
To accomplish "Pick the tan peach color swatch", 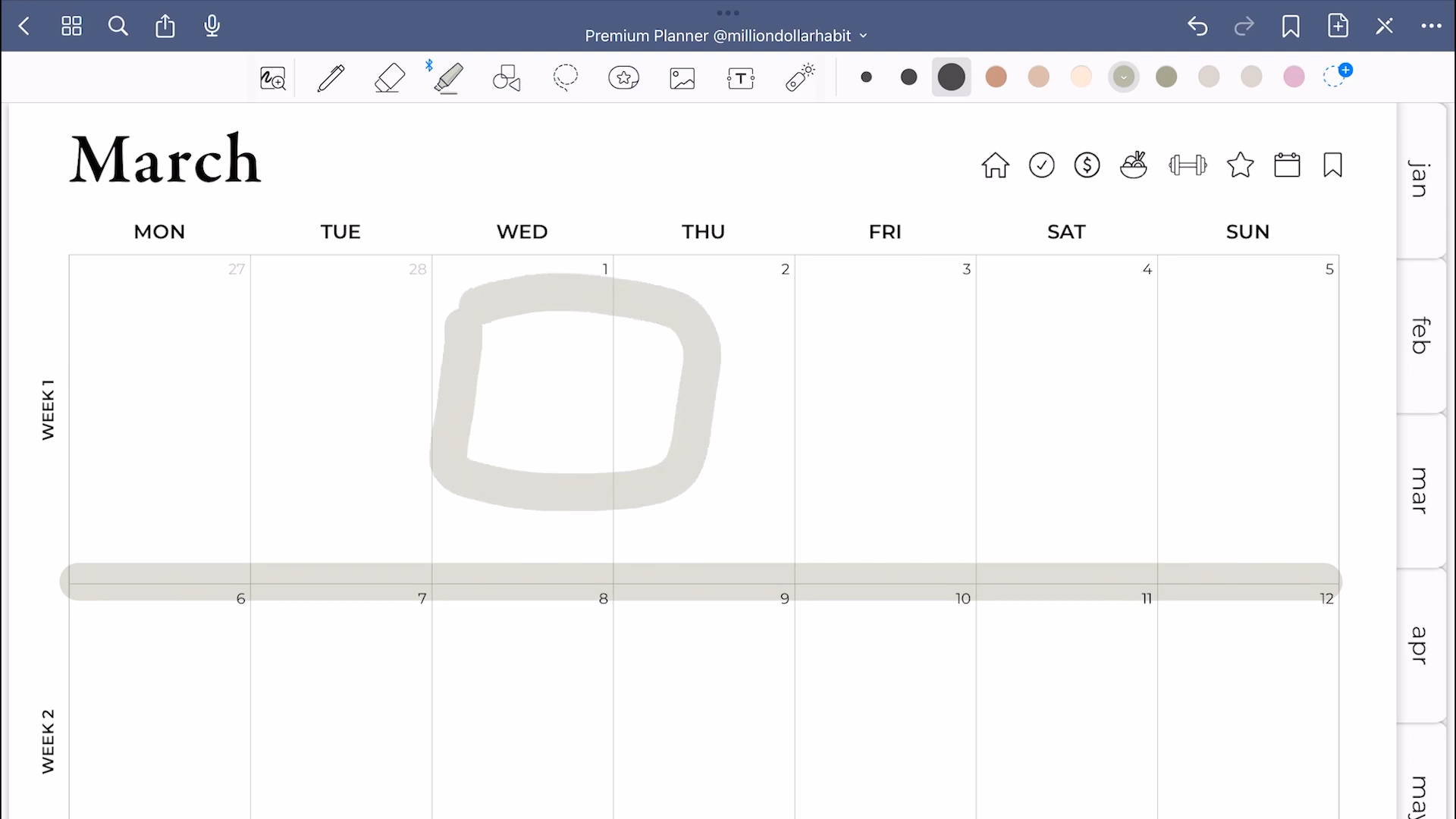I will click(x=1039, y=77).
